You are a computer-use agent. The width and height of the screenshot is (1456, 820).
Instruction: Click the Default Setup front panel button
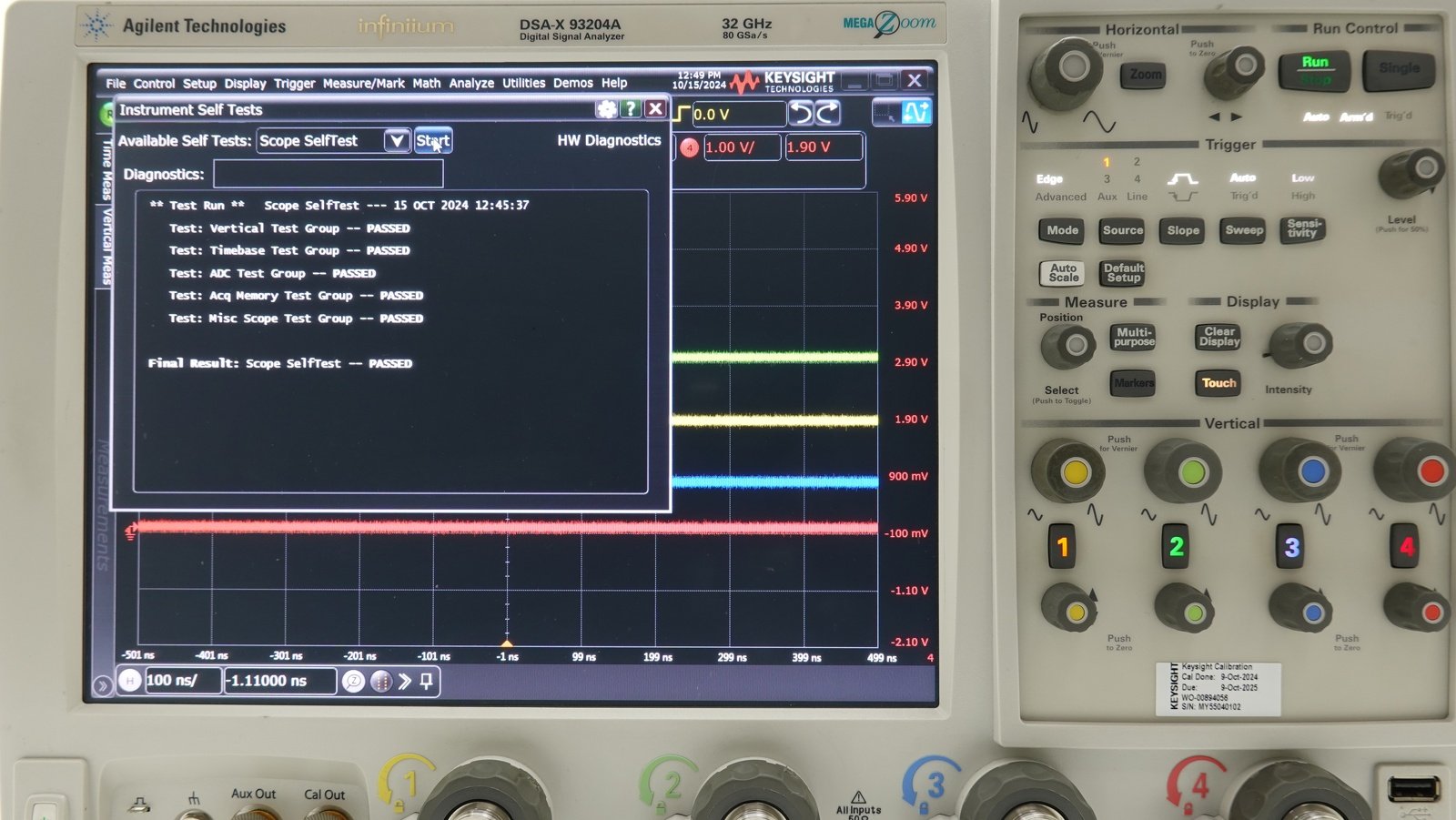pyautogui.click(x=1123, y=273)
